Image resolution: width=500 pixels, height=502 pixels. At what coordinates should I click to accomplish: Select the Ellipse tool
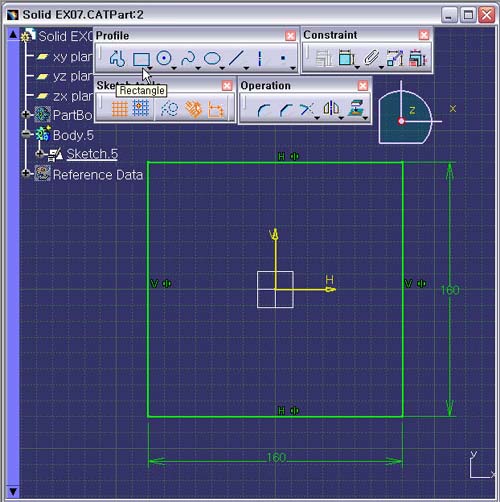[x=212, y=58]
